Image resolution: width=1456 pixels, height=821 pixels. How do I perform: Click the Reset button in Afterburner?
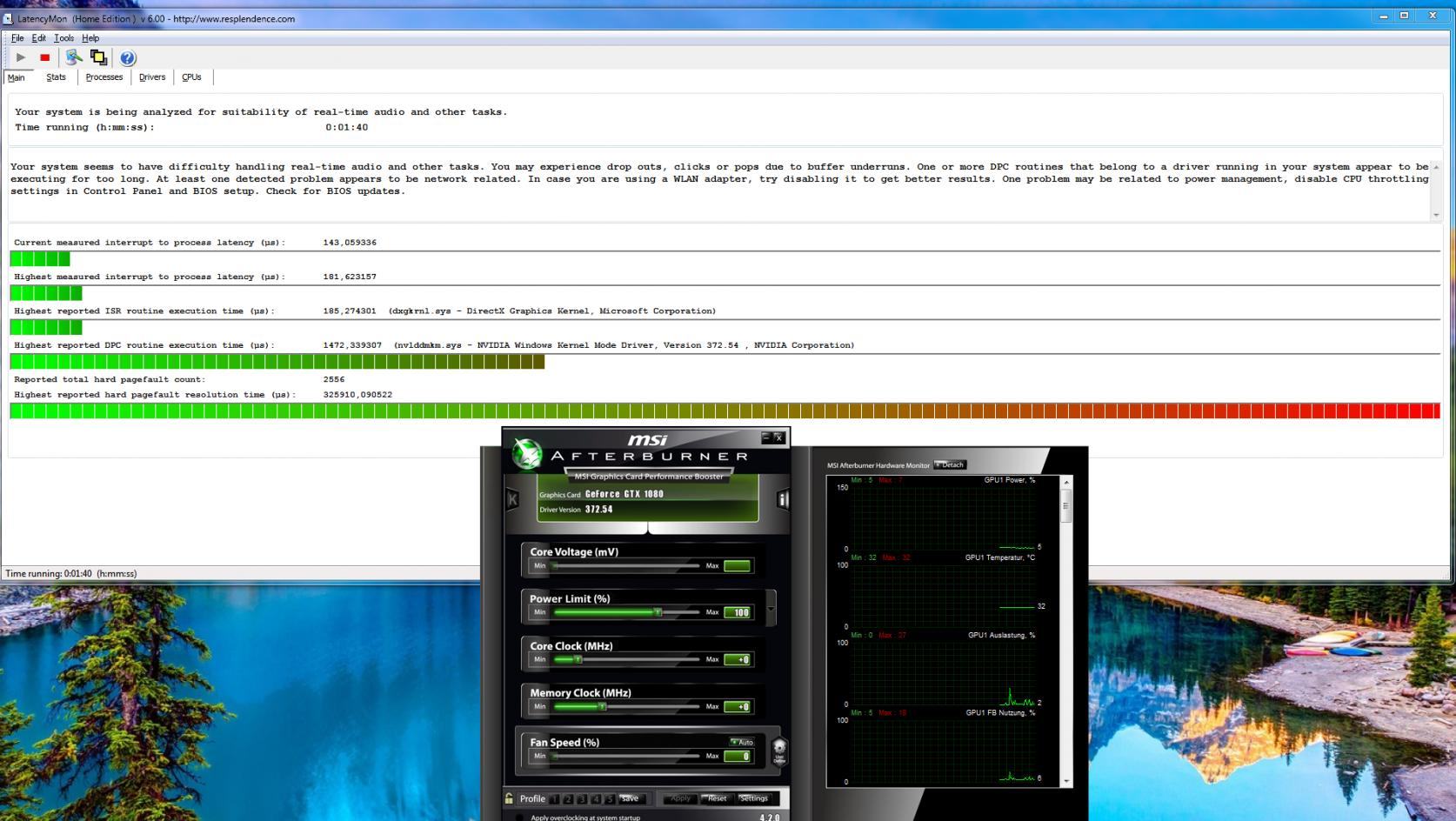click(x=717, y=798)
